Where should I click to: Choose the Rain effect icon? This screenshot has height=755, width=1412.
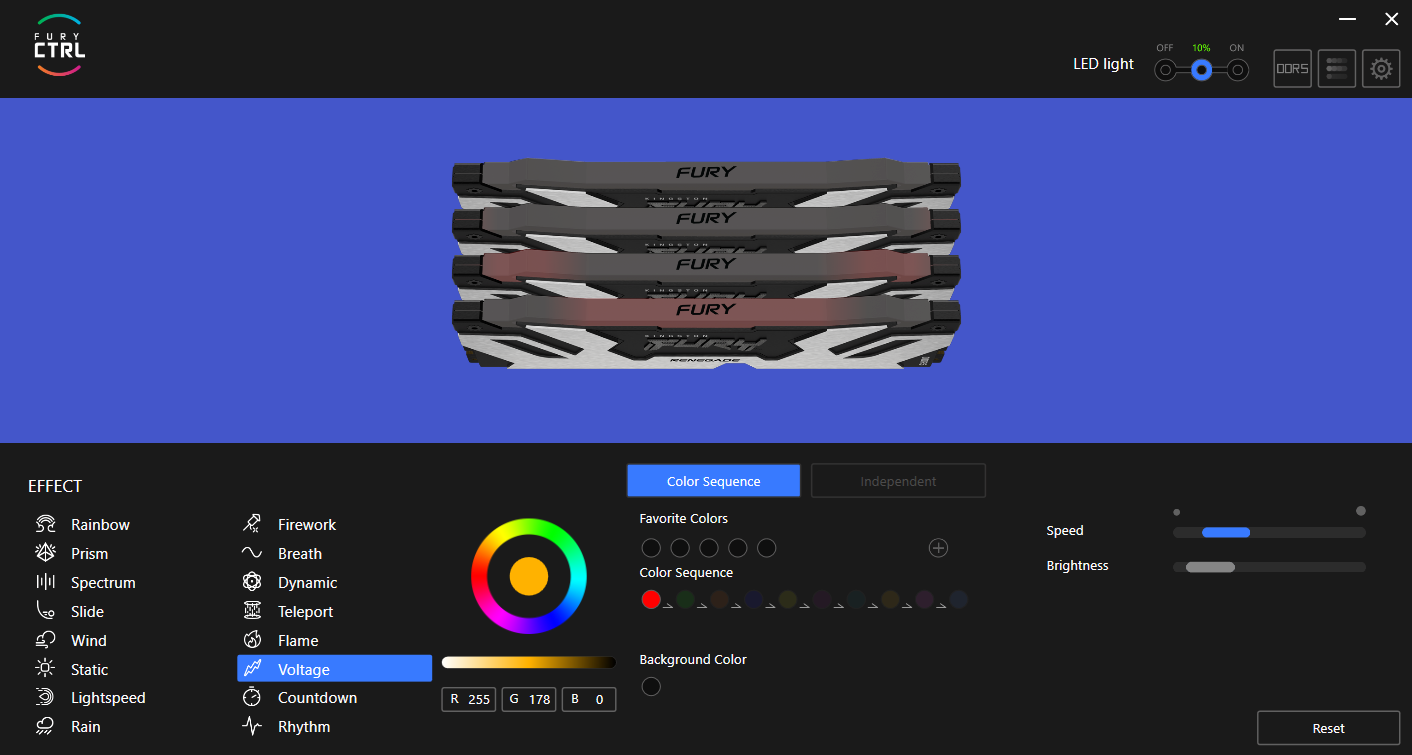45,727
